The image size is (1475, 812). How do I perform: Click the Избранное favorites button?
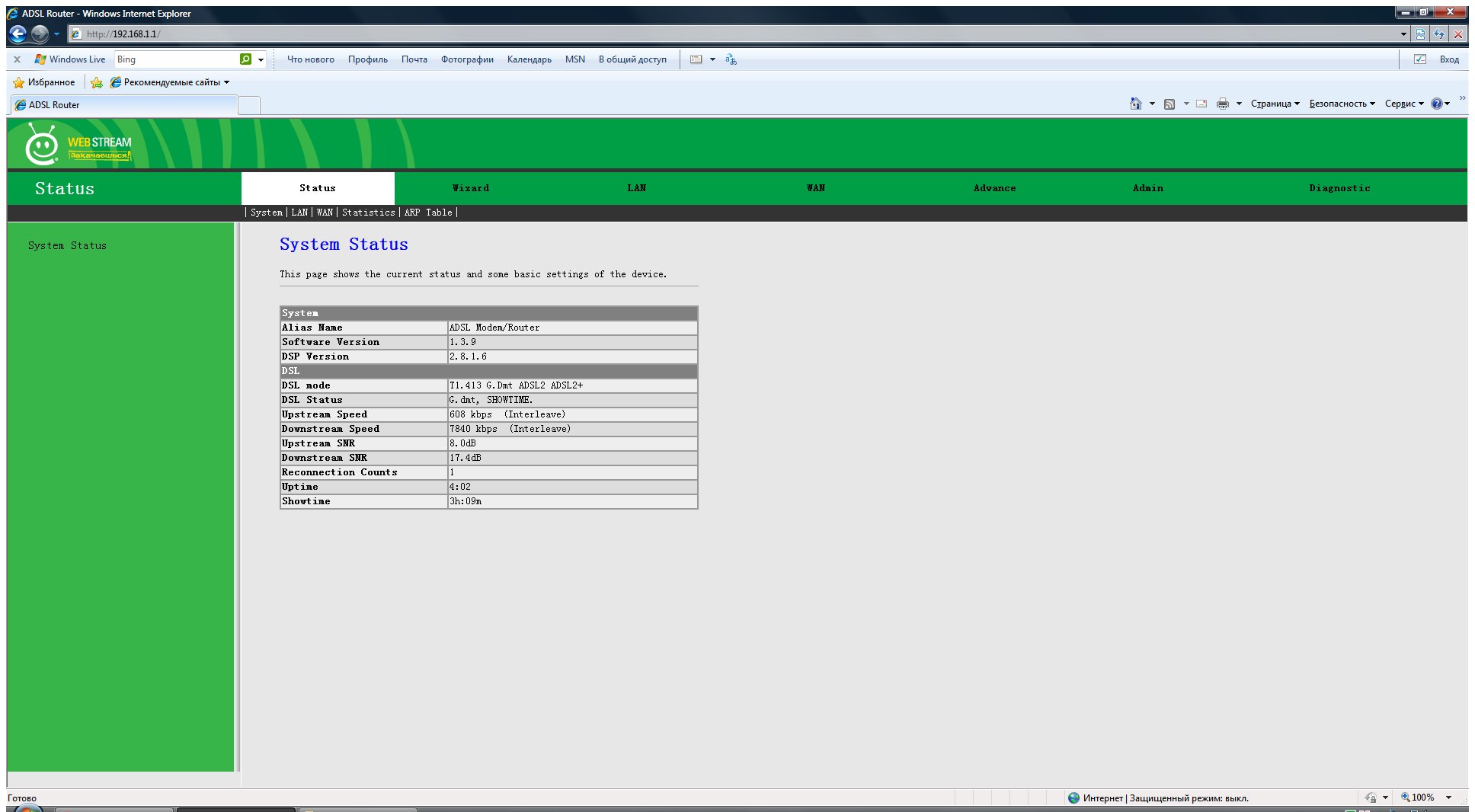[x=44, y=82]
